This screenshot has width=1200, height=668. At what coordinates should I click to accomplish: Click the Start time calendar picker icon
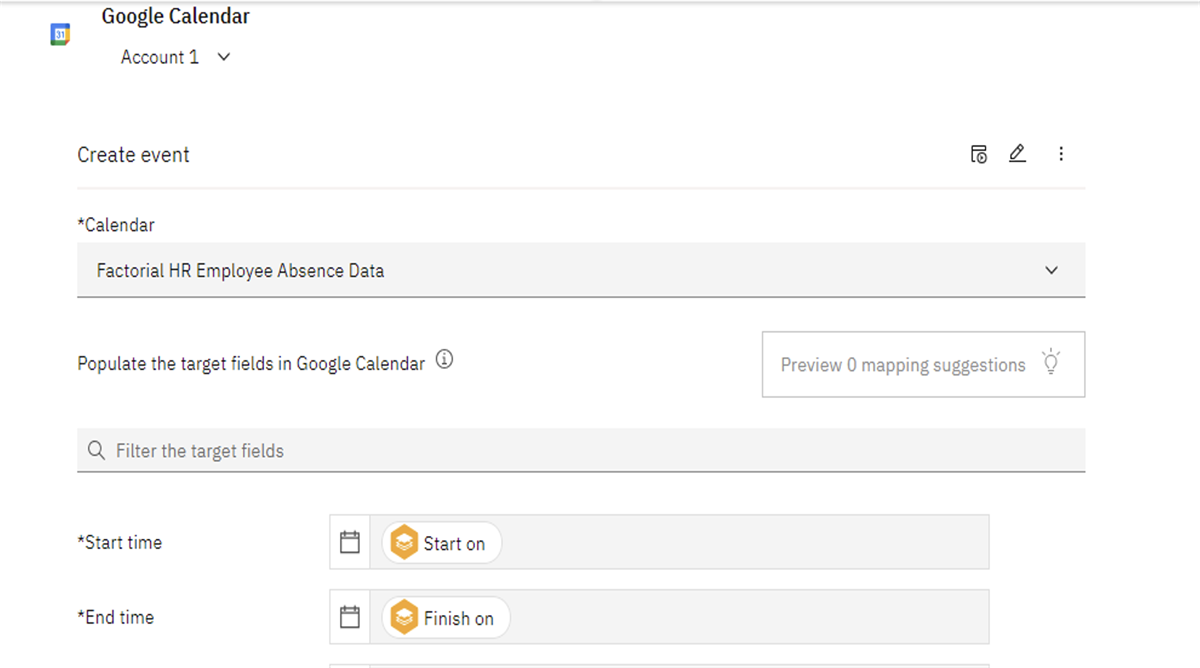tap(350, 543)
